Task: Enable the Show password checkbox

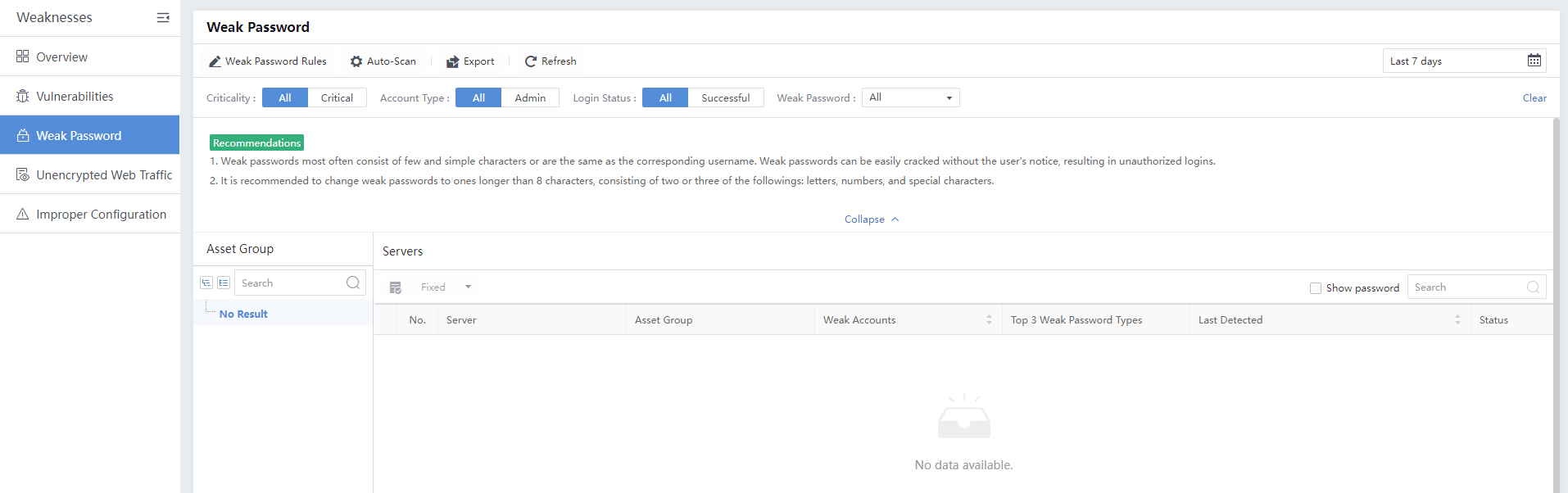Action: point(1316,288)
